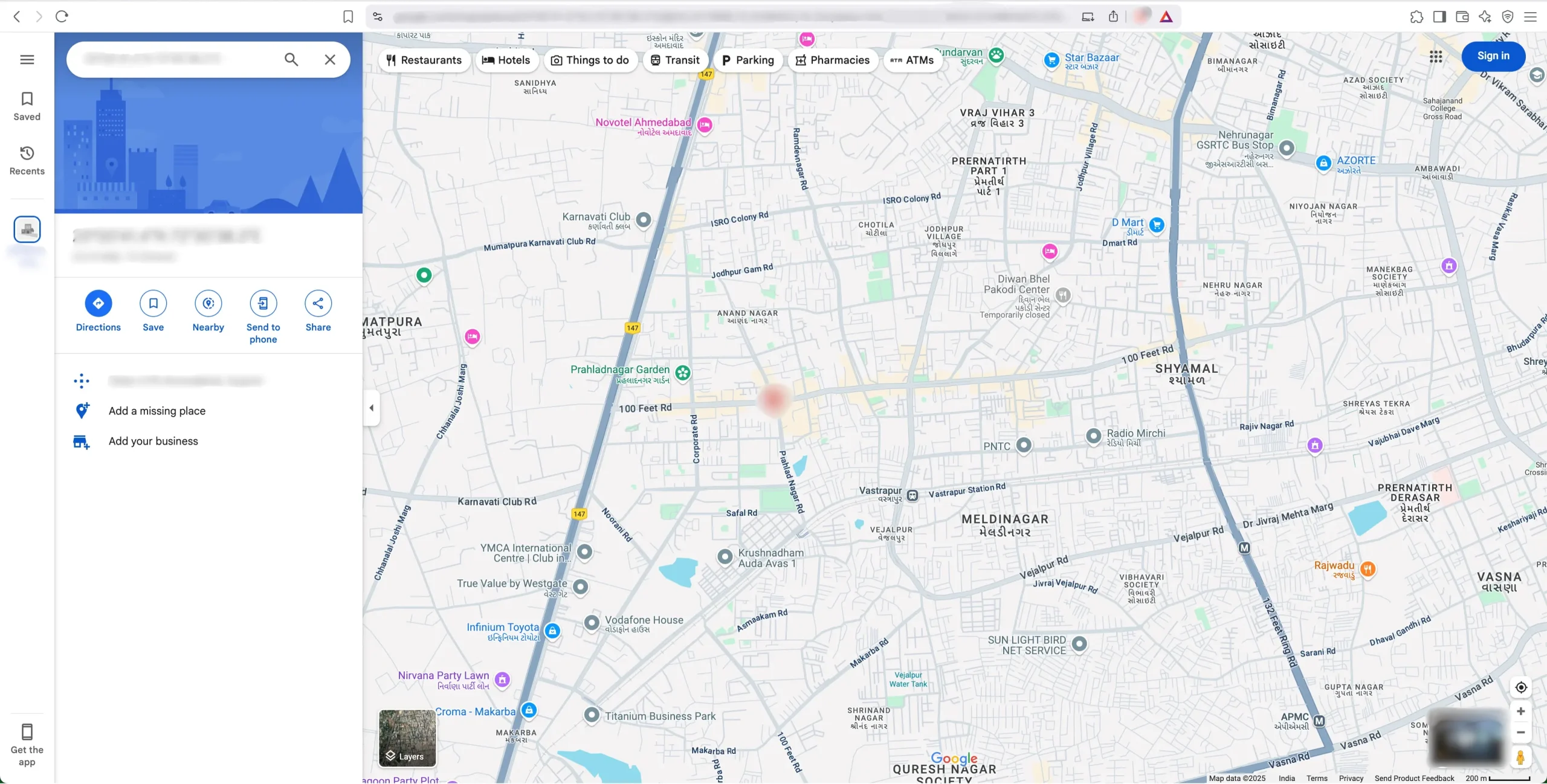Viewport: 1547px width, 784px height.
Task: Save this location with Save icon
Action: [x=153, y=303]
